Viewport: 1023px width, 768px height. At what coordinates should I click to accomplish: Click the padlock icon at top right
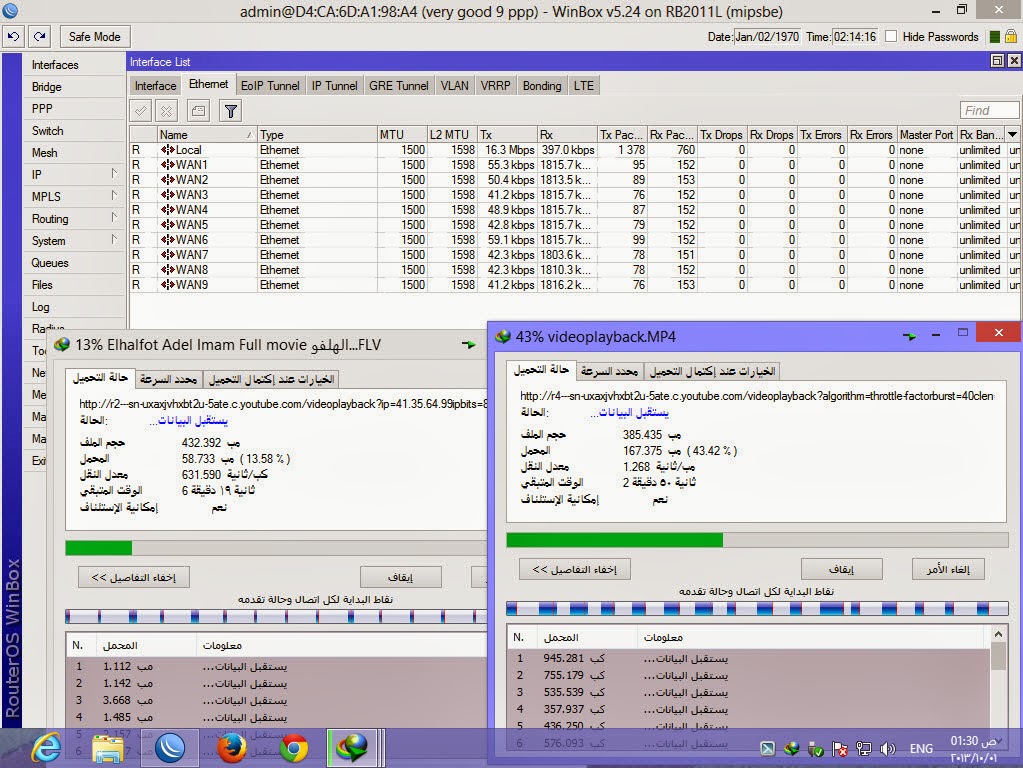pos(1011,37)
